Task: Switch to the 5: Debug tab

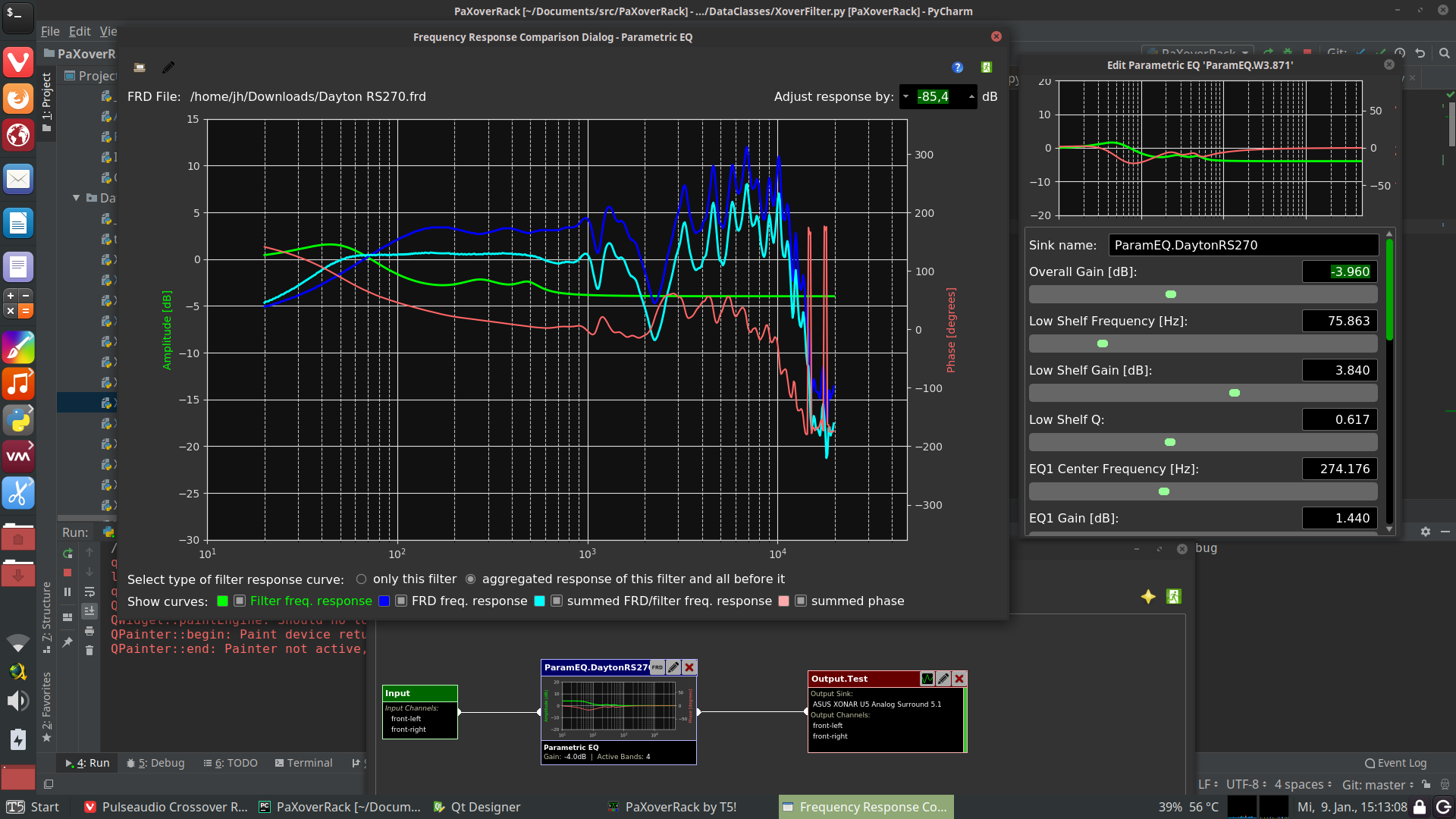Action: coord(155,763)
